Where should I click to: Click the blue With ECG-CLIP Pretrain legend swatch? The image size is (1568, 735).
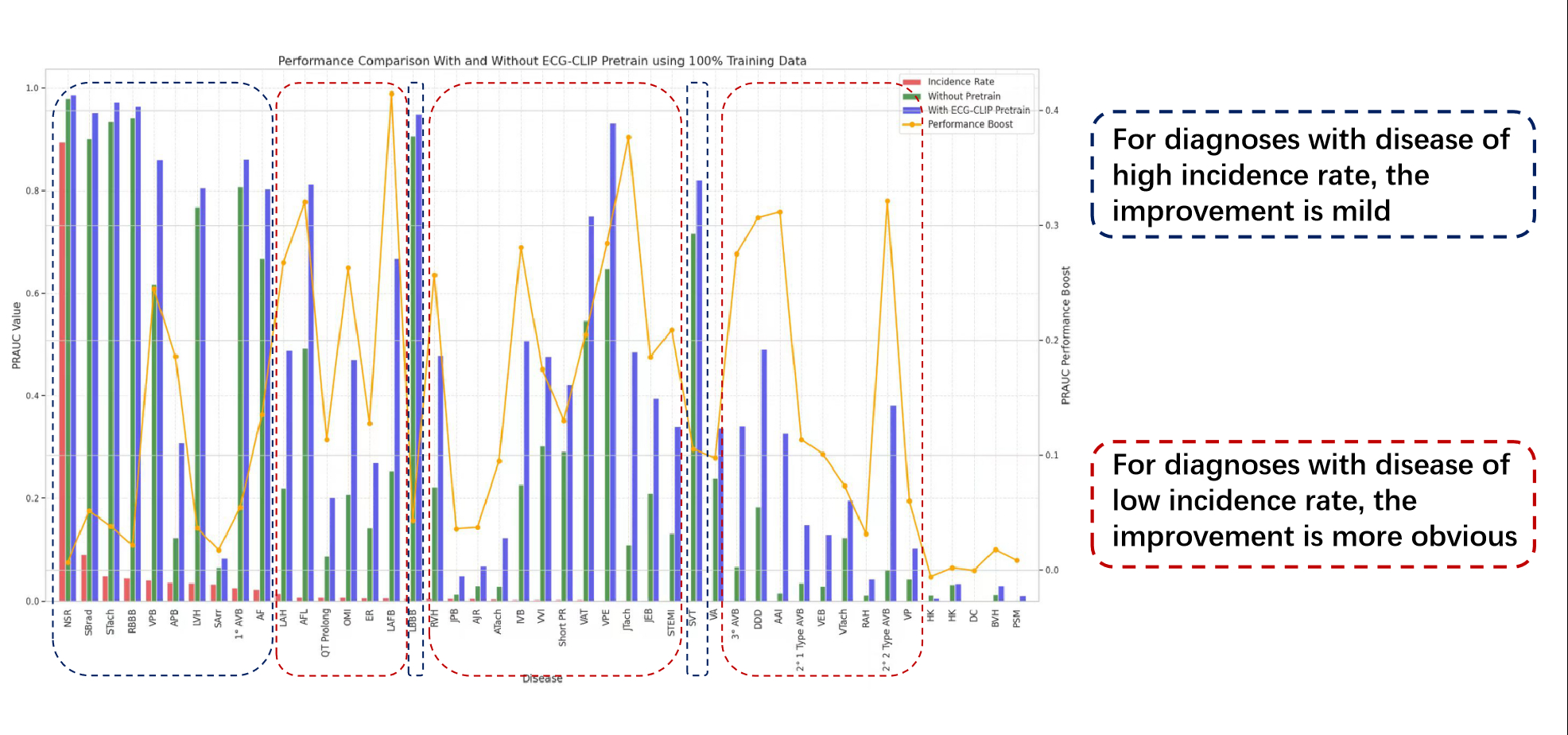[911, 111]
